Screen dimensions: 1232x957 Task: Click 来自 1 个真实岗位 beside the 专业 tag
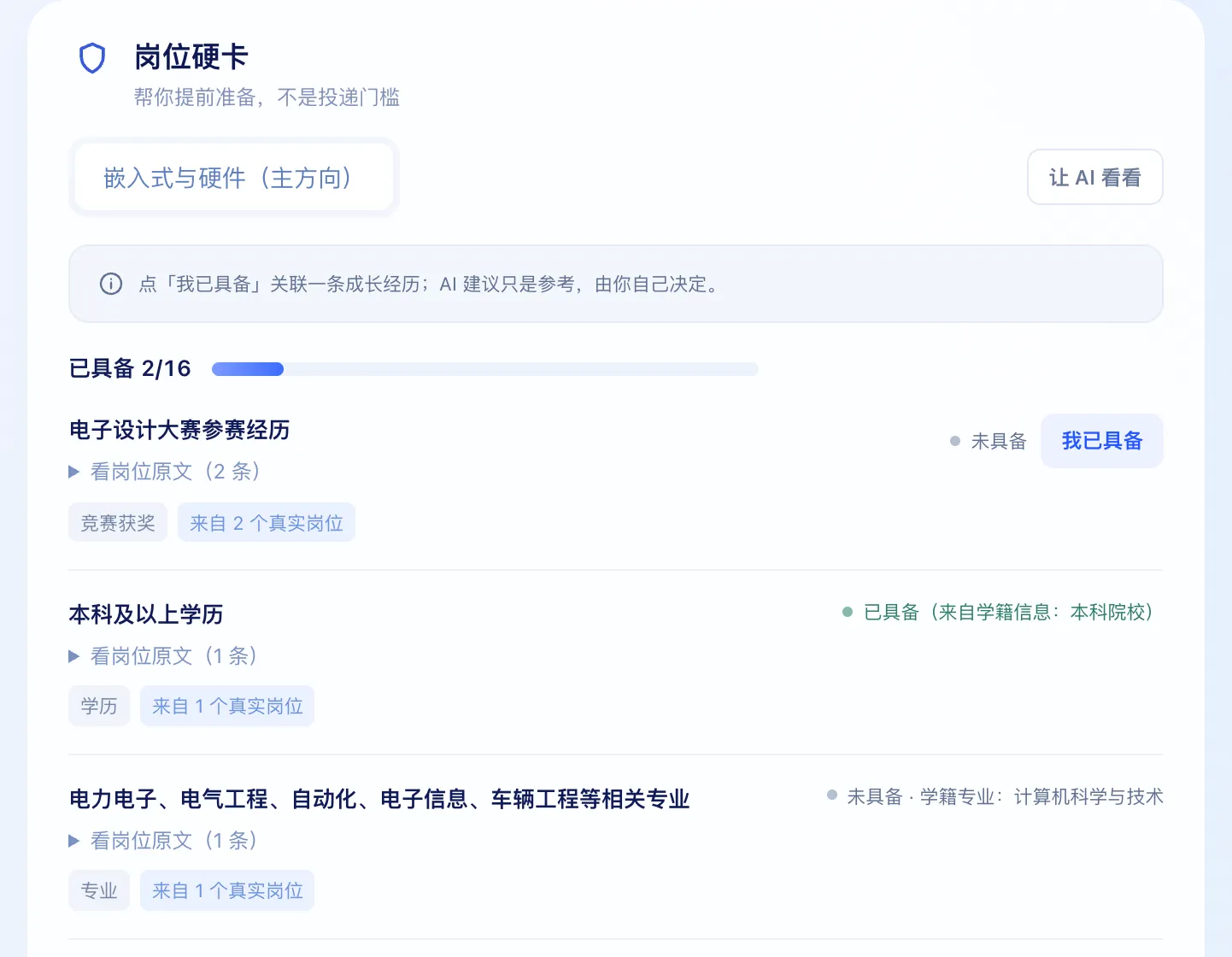(227, 890)
